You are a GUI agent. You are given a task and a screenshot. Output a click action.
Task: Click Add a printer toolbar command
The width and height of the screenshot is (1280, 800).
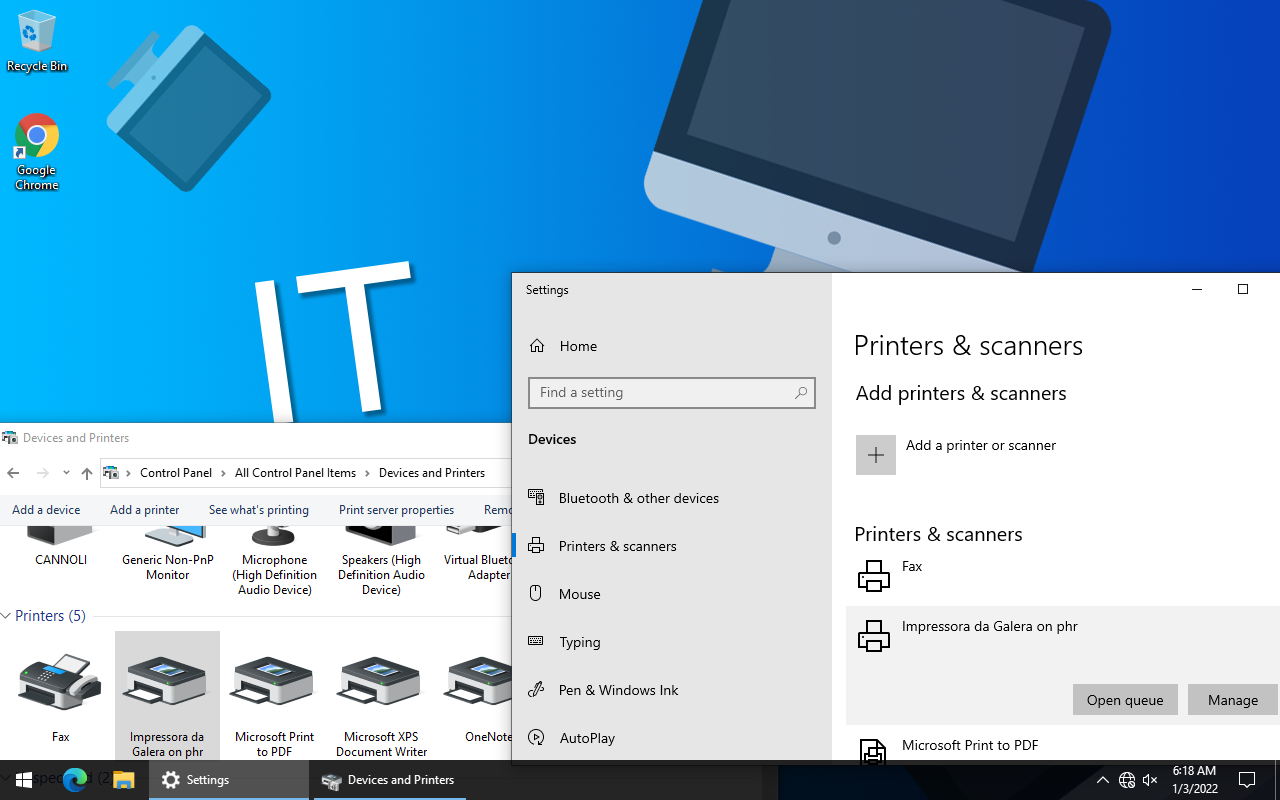click(x=144, y=510)
